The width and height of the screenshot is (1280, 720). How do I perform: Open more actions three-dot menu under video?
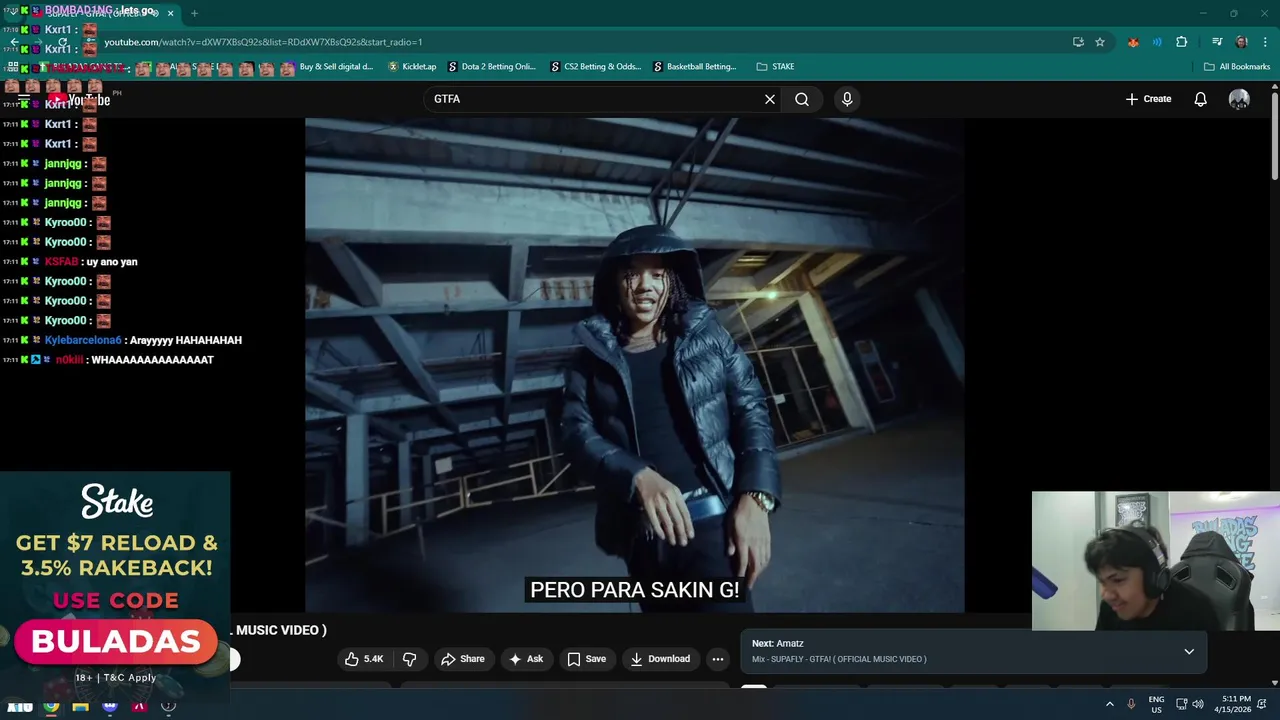pos(717,659)
